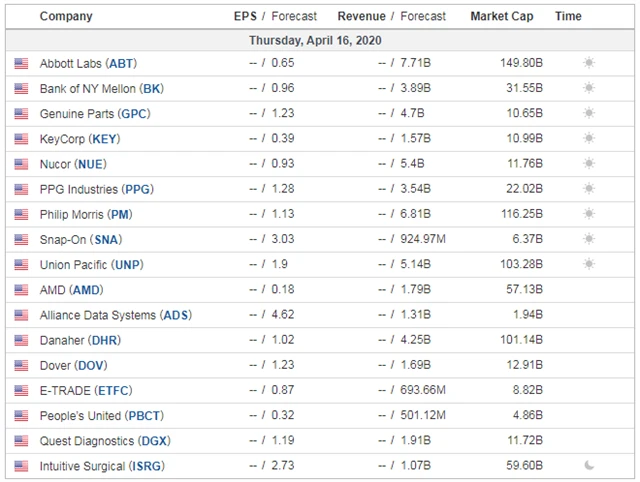Click the moon icon for Intuitive Surgical
This screenshot has width=640, height=482.
point(589,466)
